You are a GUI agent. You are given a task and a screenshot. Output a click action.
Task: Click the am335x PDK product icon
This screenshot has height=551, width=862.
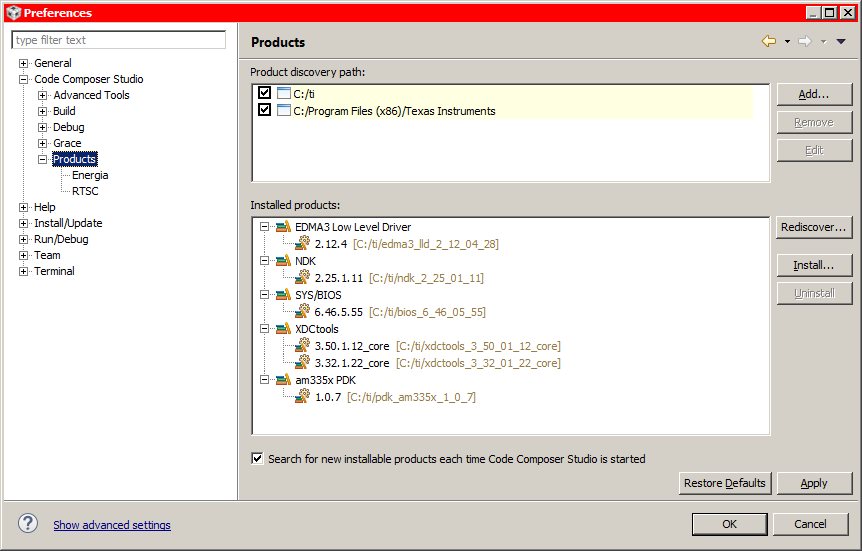pos(283,380)
